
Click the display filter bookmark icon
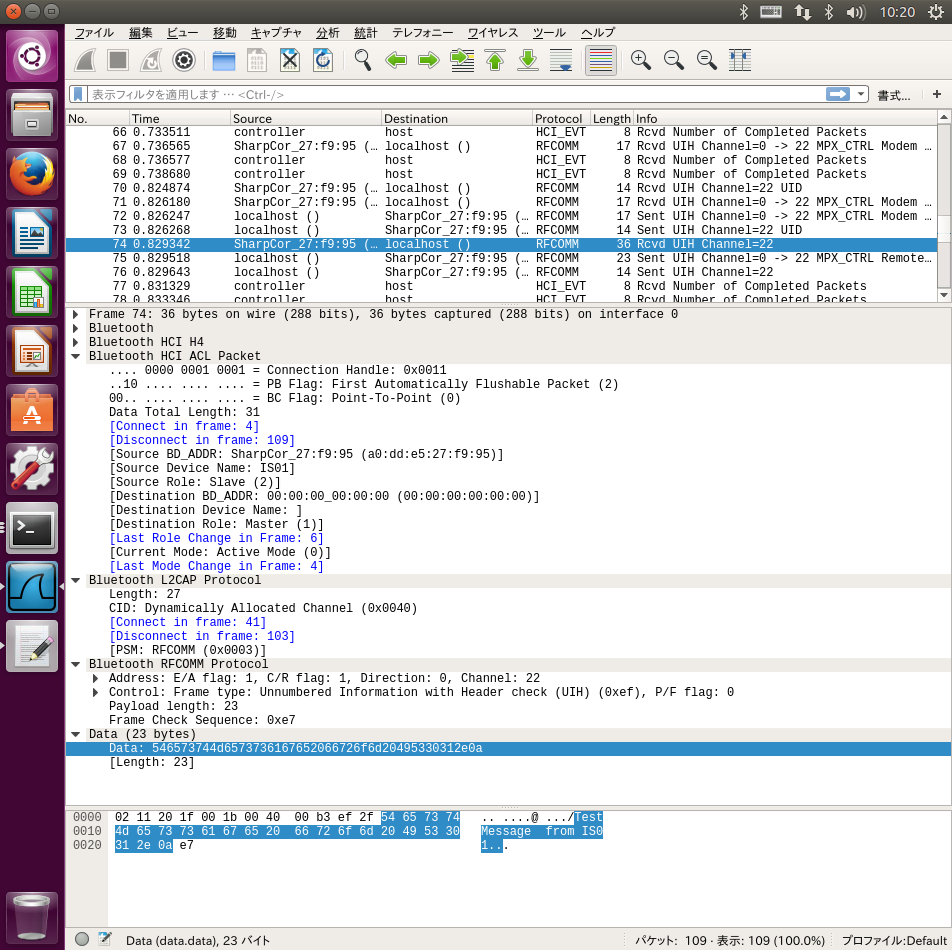(x=78, y=94)
